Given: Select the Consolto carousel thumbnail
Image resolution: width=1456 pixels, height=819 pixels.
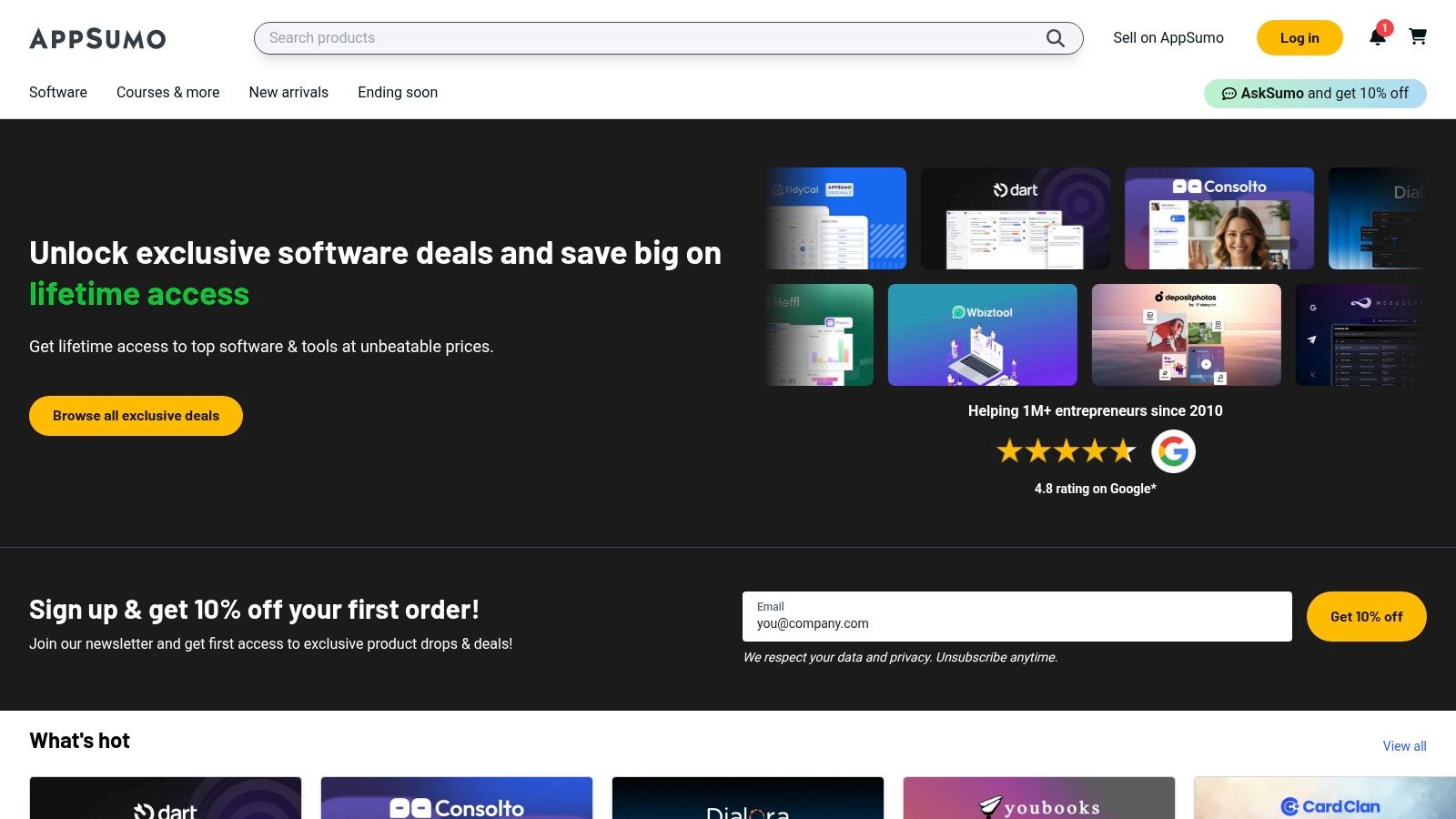Looking at the screenshot, I should 1218,217.
